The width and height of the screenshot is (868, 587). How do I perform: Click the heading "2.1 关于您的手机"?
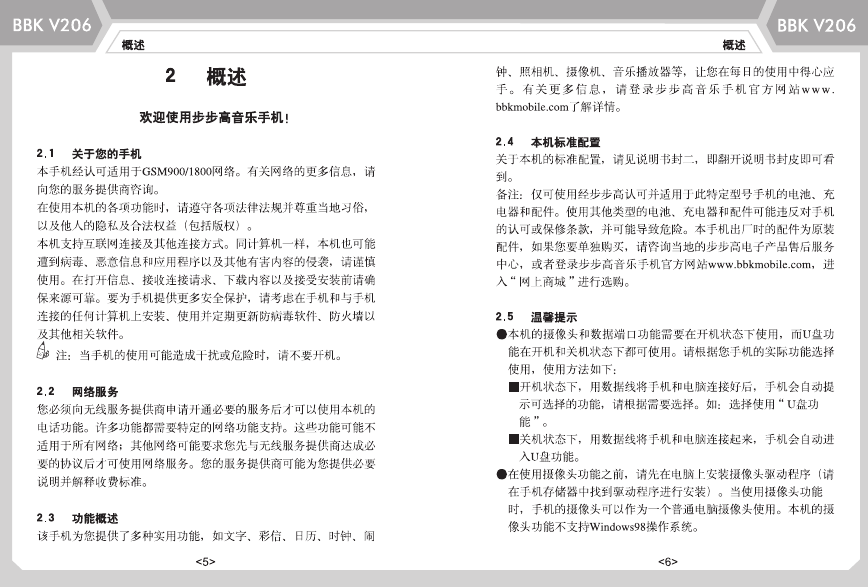tap(89, 154)
